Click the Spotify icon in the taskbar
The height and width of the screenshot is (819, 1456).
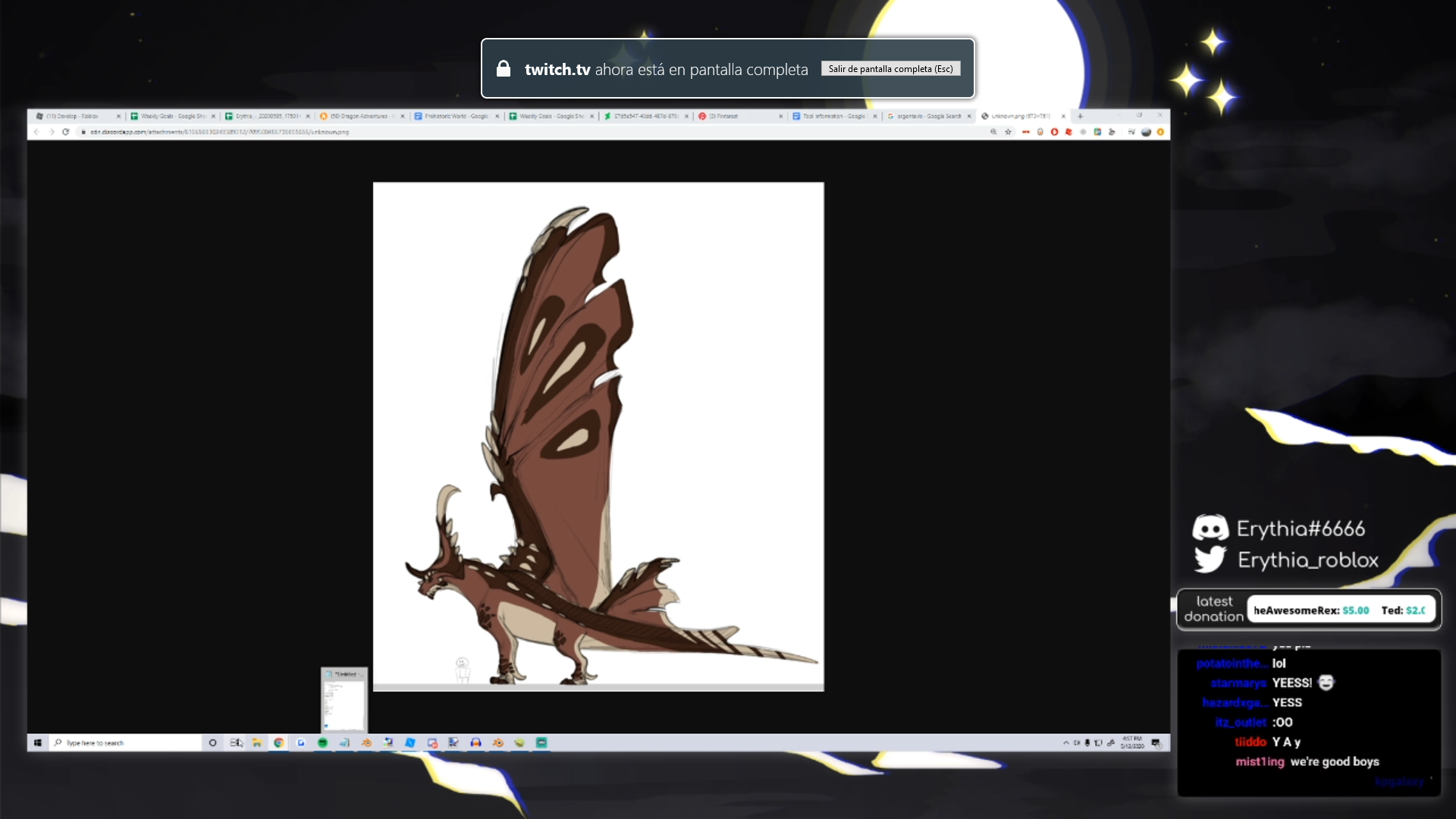point(322,743)
